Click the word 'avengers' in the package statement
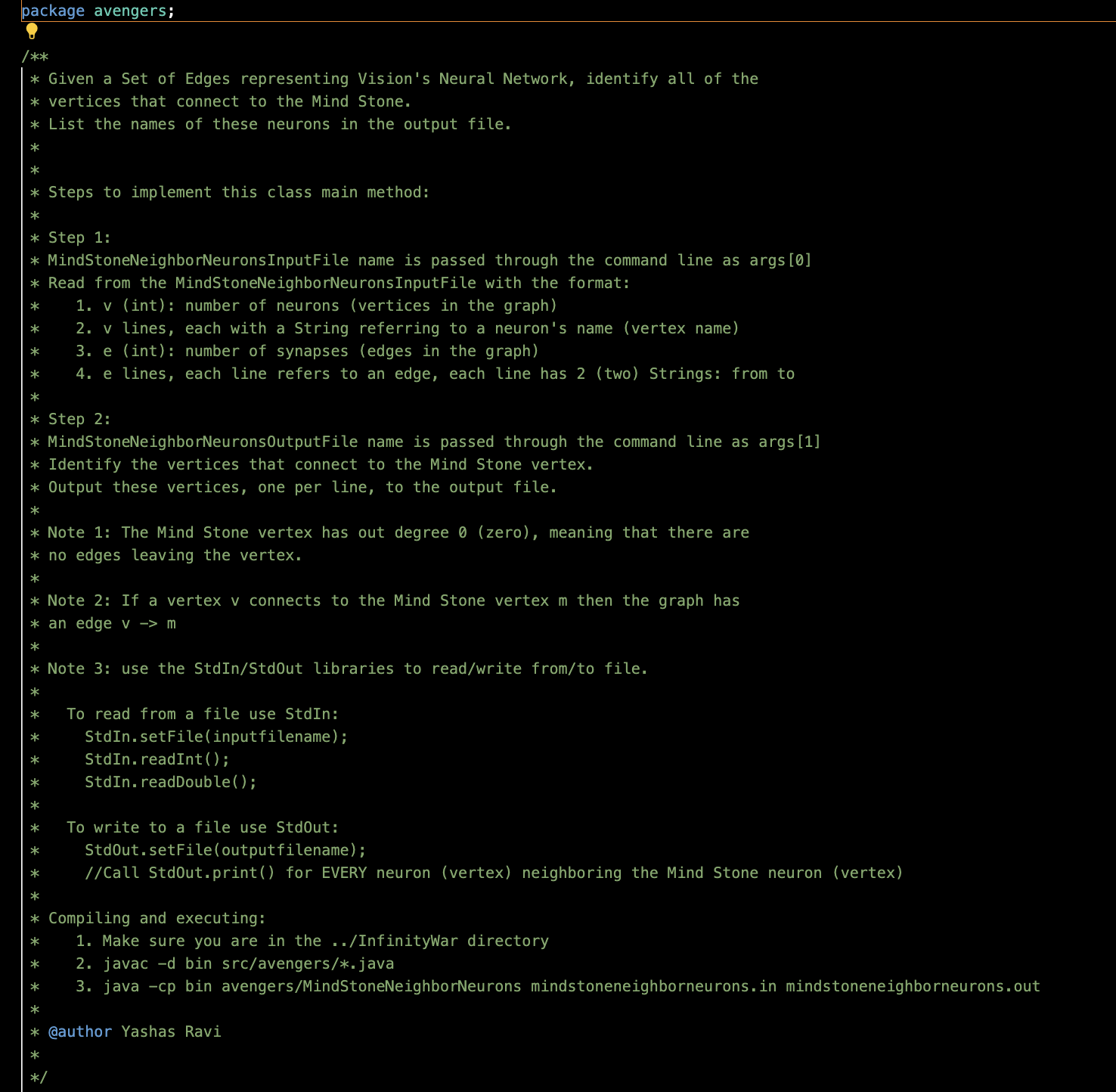Screen dimensions: 1116x1092 130,11
